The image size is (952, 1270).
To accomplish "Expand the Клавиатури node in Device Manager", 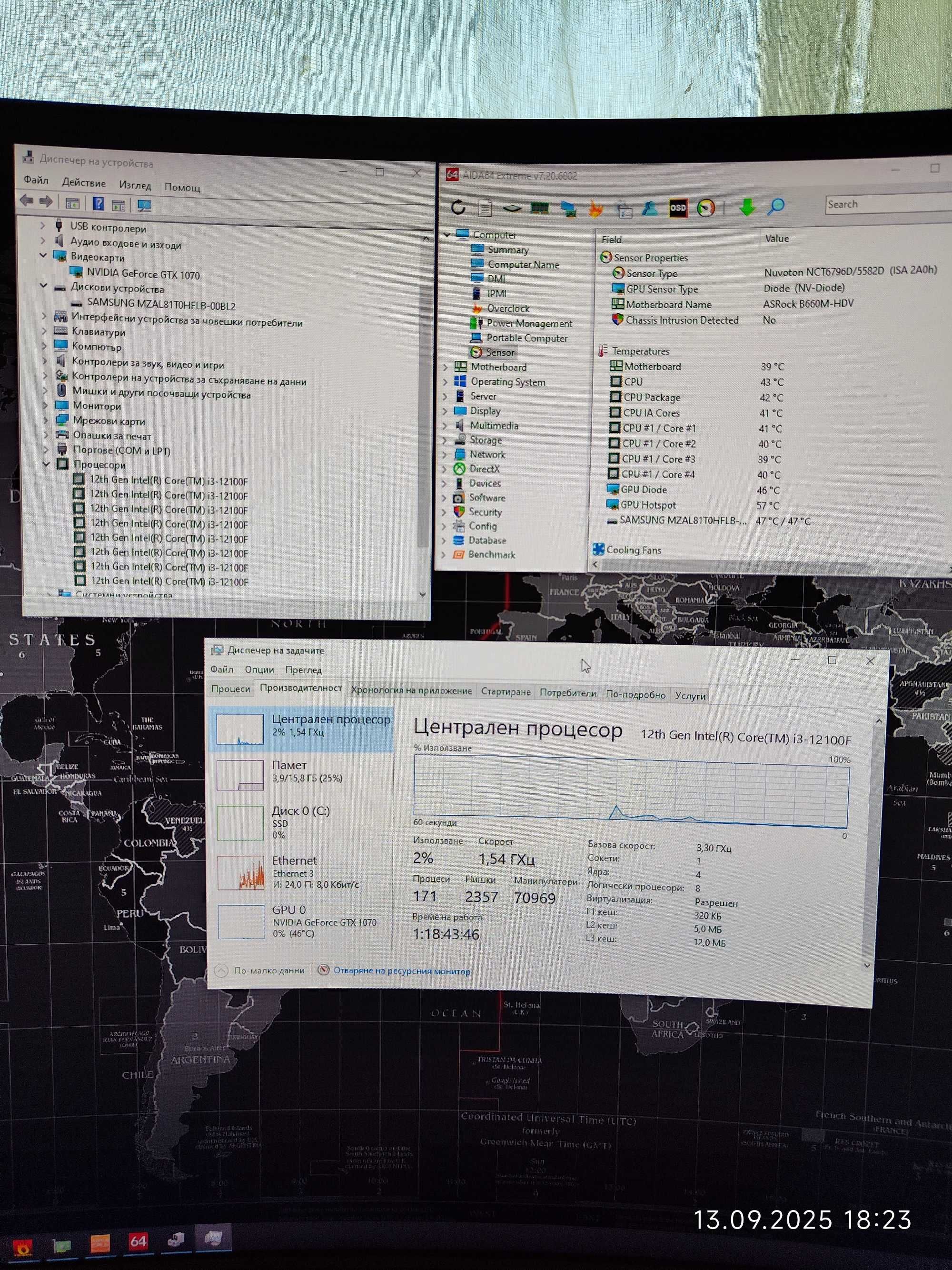I will pyautogui.click(x=44, y=330).
